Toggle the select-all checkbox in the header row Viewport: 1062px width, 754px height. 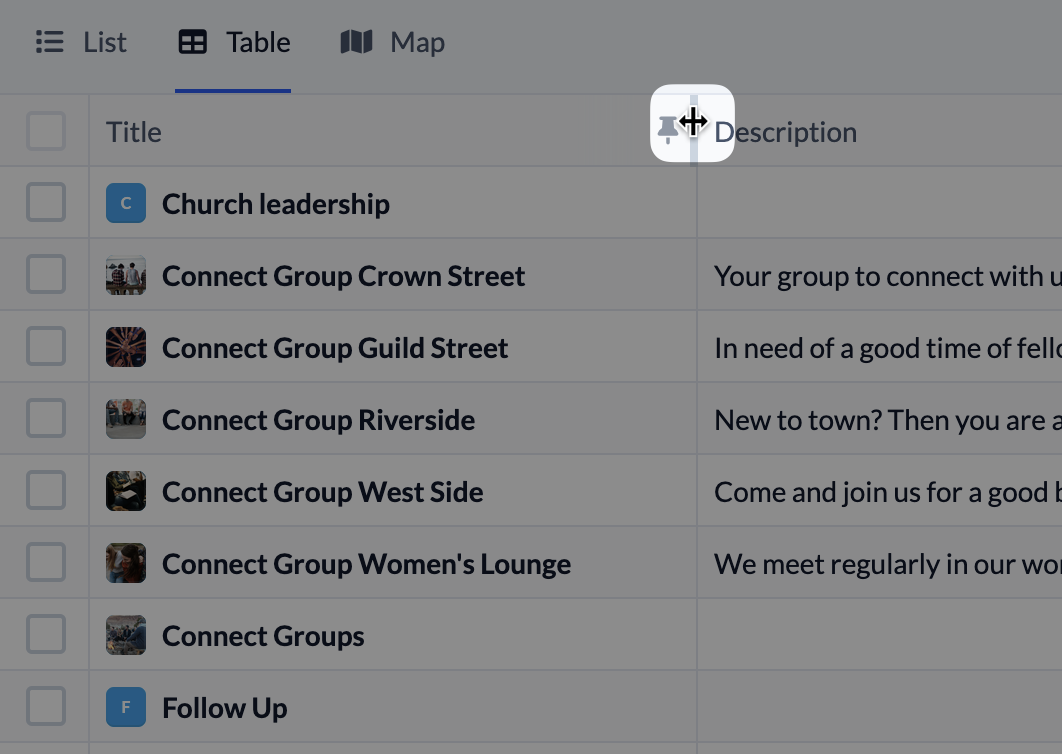point(46,131)
